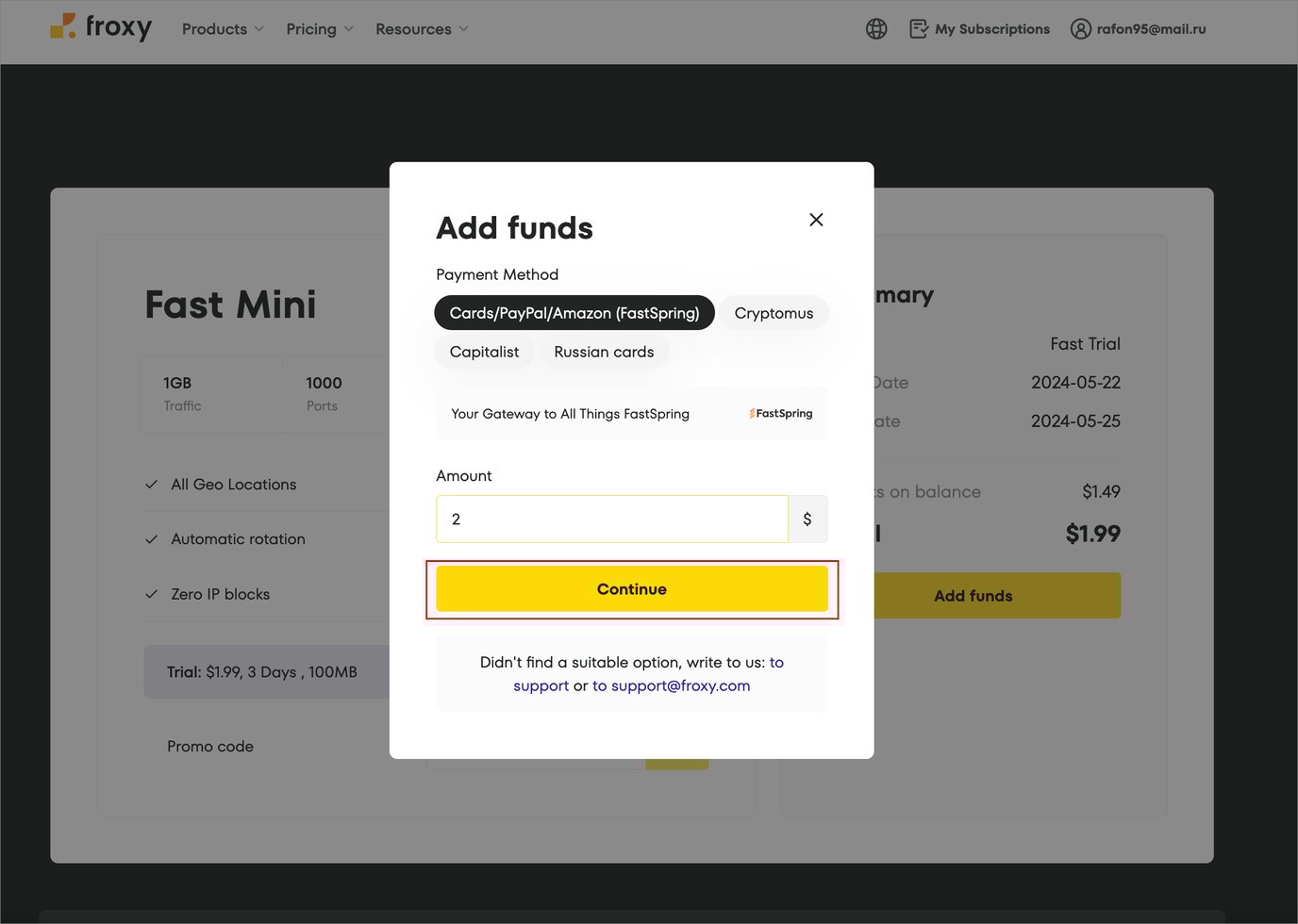The height and width of the screenshot is (924, 1298).
Task: Pick Russian cards payment option
Action: click(x=604, y=352)
